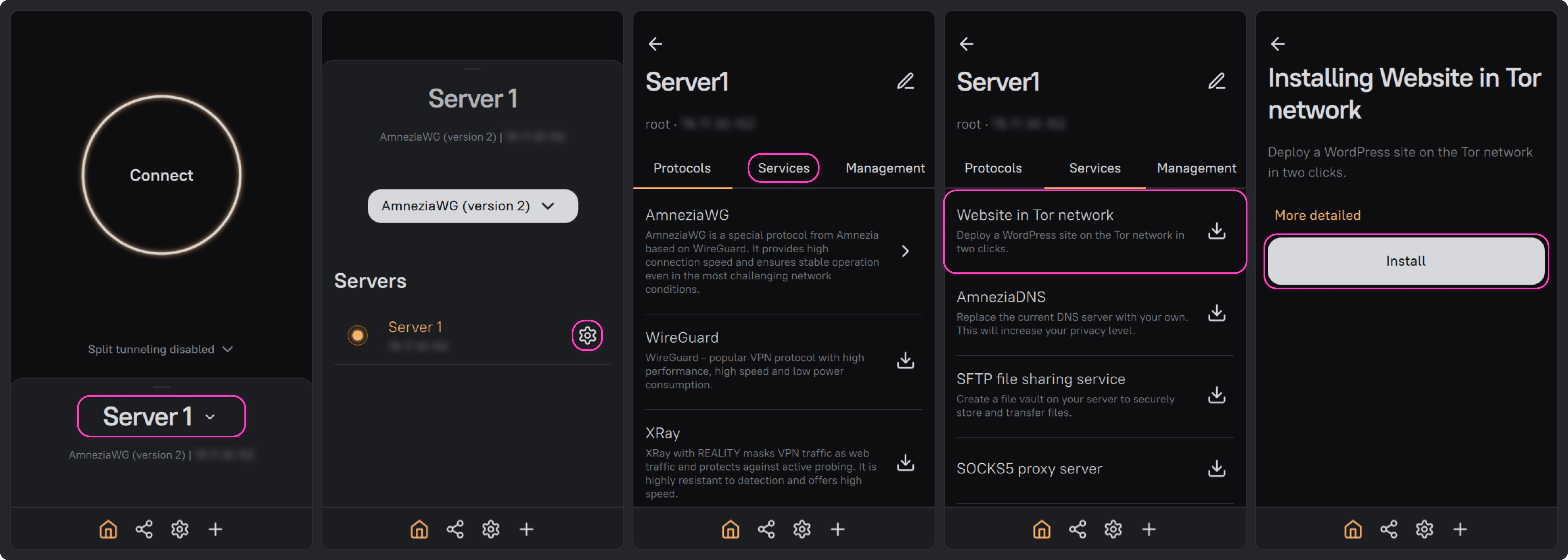The height and width of the screenshot is (560, 1568).
Task: Go back from the Server1 protocols list screen
Action: (x=655, y=44)
